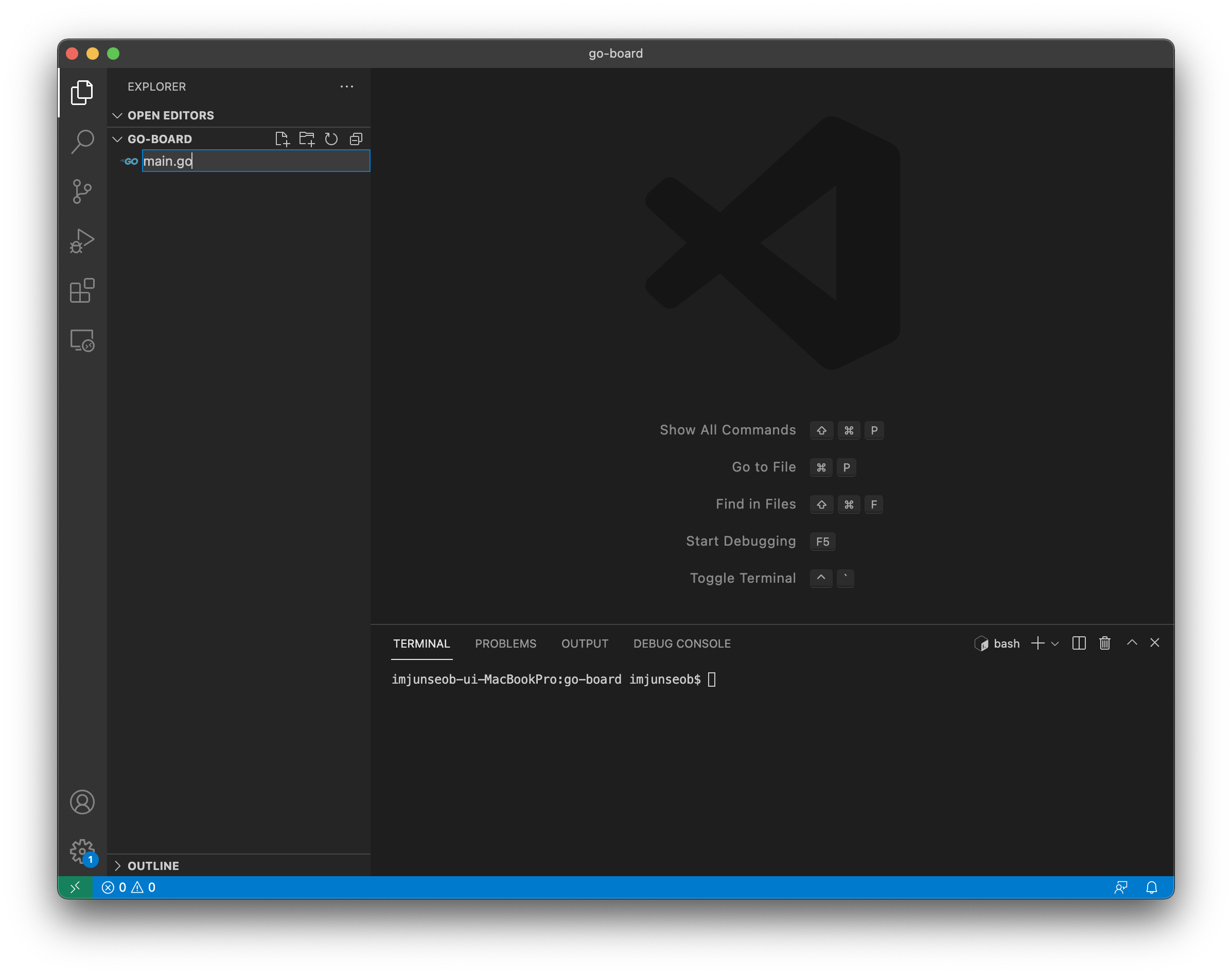The image size is (1232, 975).
Task: Kill terminal with trash icon
Action: pyautogui.click(x=1105, y=643)
